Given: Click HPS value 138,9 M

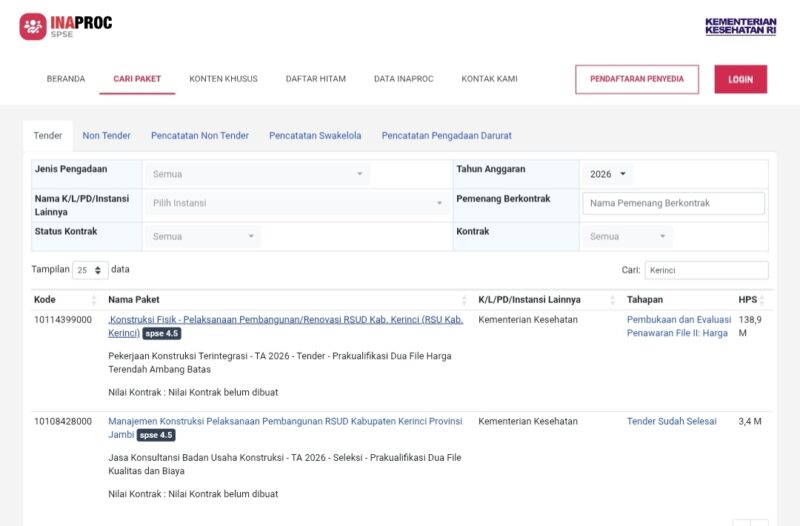Looking at the screenshot, I should click(x=749, y=326).
